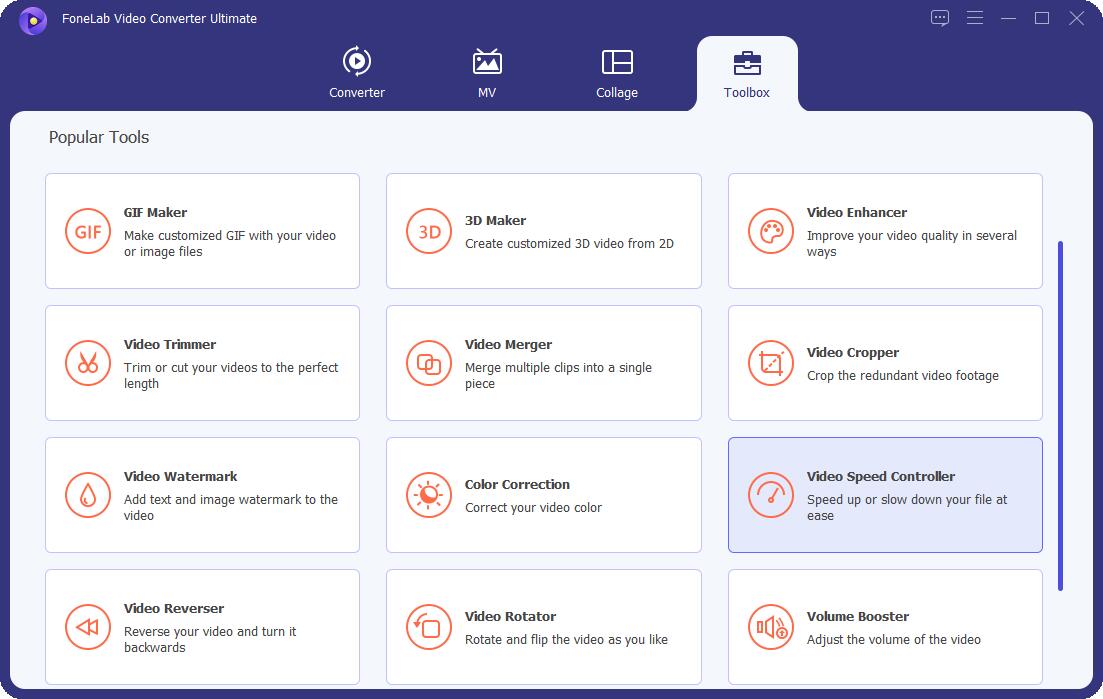Click the Video Watermark droplet icon
The width and height of the screenshot is (1103, 699).
click(88, 495)
